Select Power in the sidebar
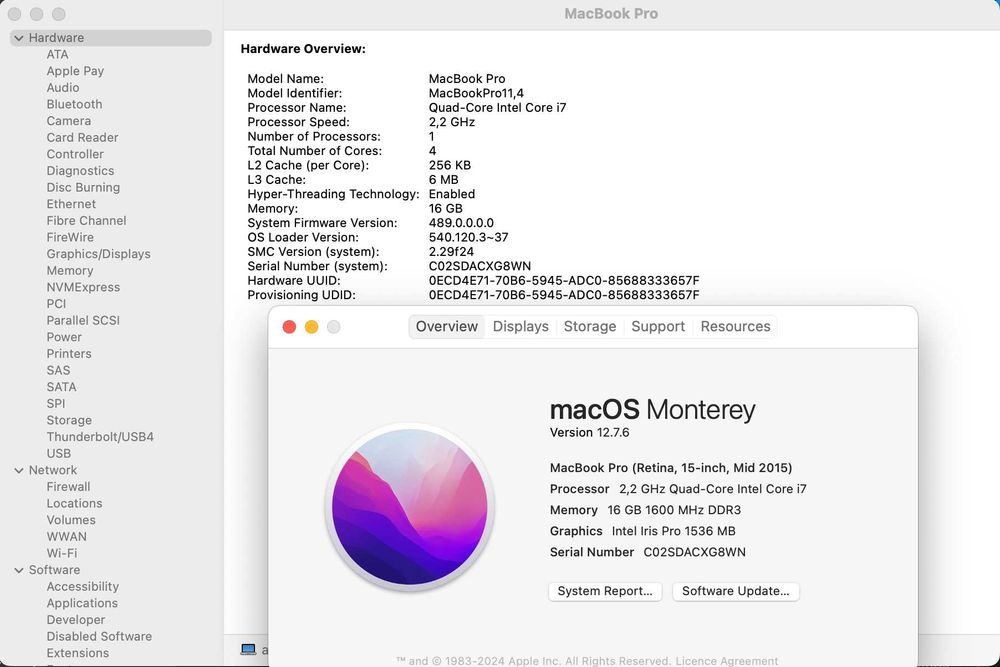 click(x=64, y=337)
